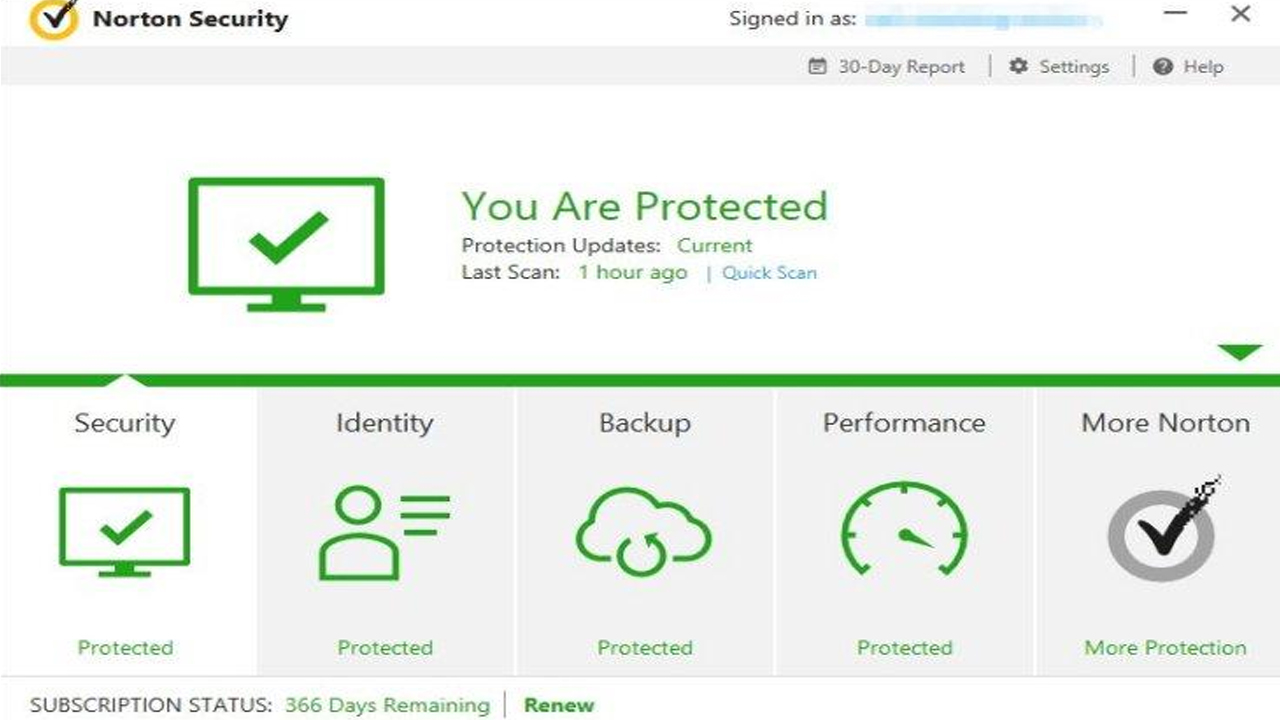This screenshot has height=720, width=1280.
Task: Click the Security monitor checkmark icon
Action: pyautogui.click(x=124, y=530)
